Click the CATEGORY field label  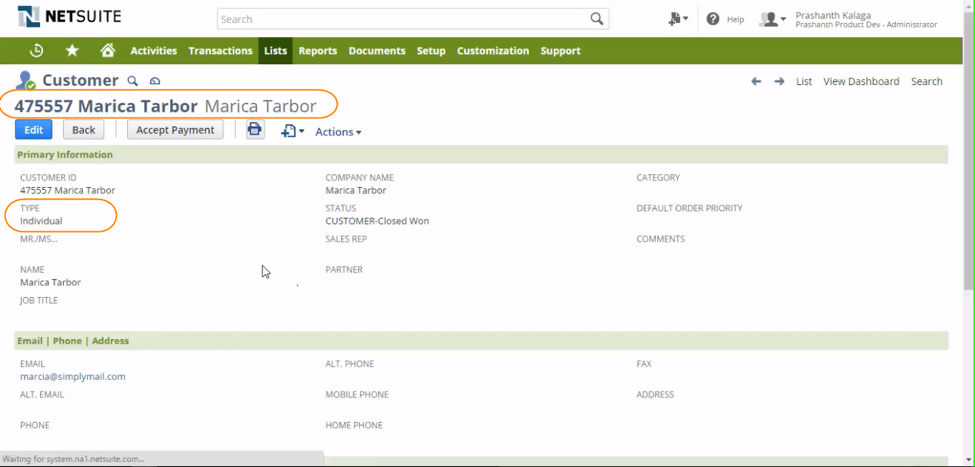[658, 178]
